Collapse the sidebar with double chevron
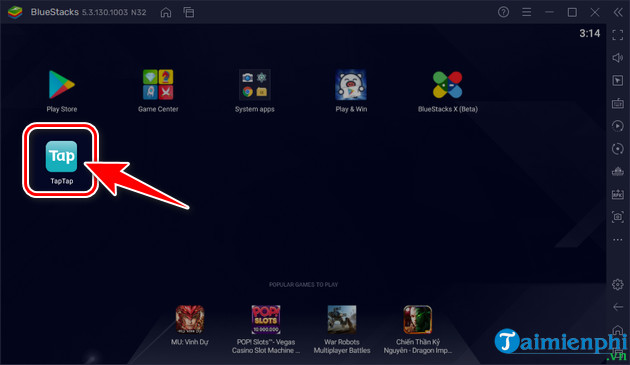The height and width of the screenshot is (365, 630). 618,12
